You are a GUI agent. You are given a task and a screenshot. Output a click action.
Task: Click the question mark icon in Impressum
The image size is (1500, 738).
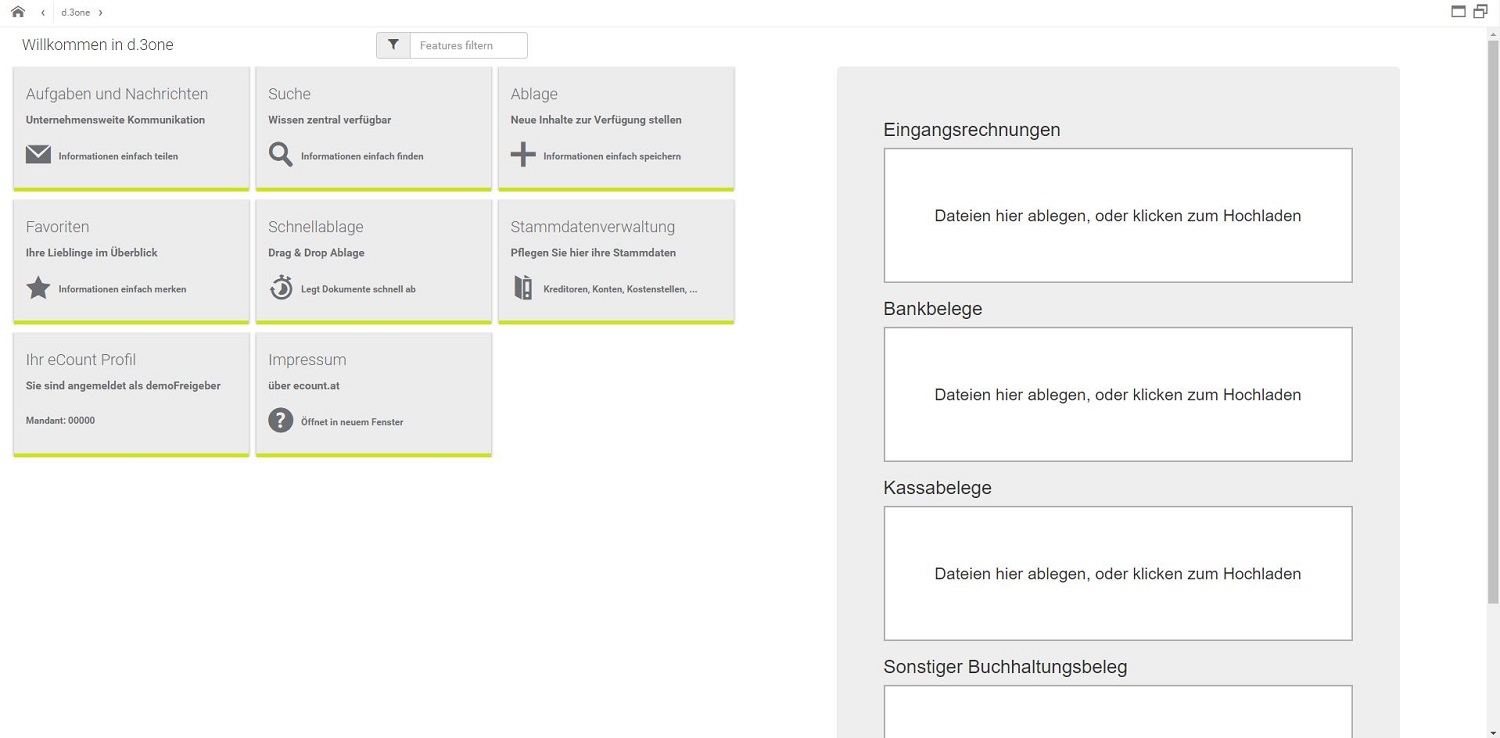[x=281, y=421]
